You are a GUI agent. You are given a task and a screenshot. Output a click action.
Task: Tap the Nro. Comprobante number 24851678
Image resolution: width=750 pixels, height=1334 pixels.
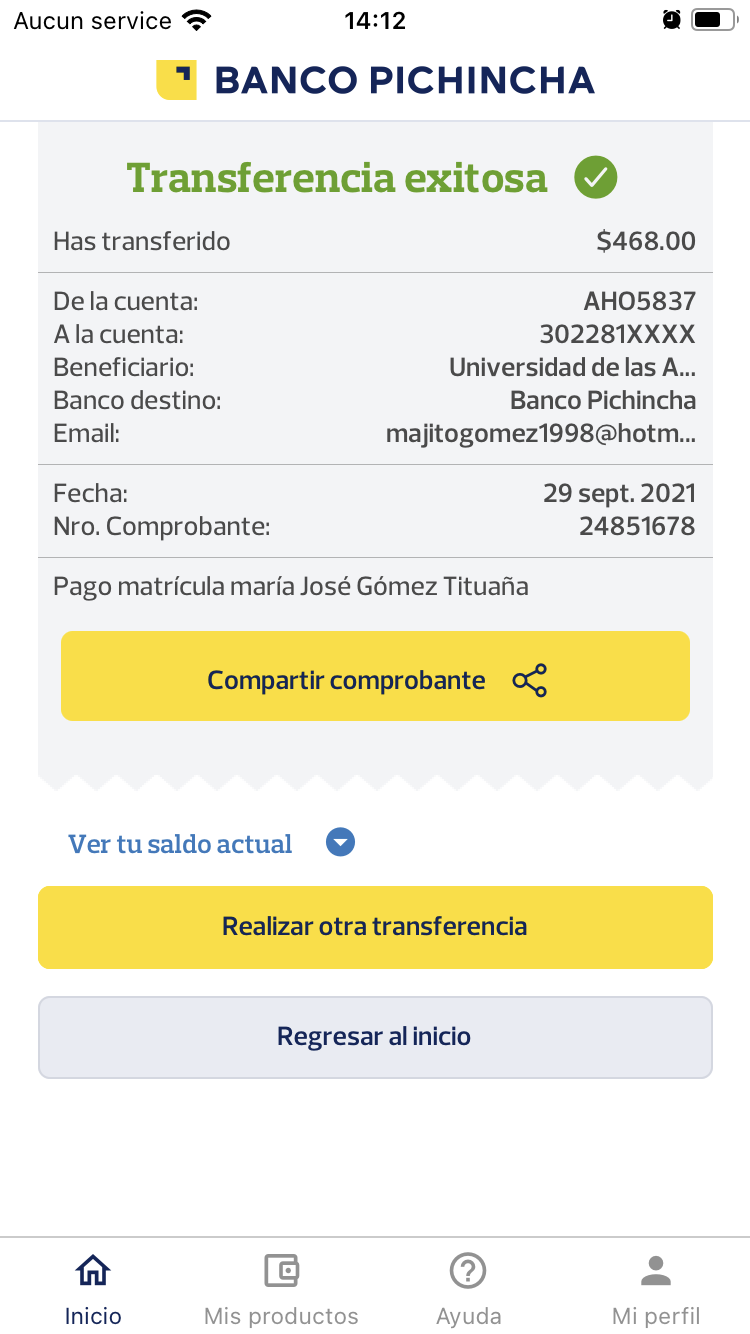coord(636,526)
